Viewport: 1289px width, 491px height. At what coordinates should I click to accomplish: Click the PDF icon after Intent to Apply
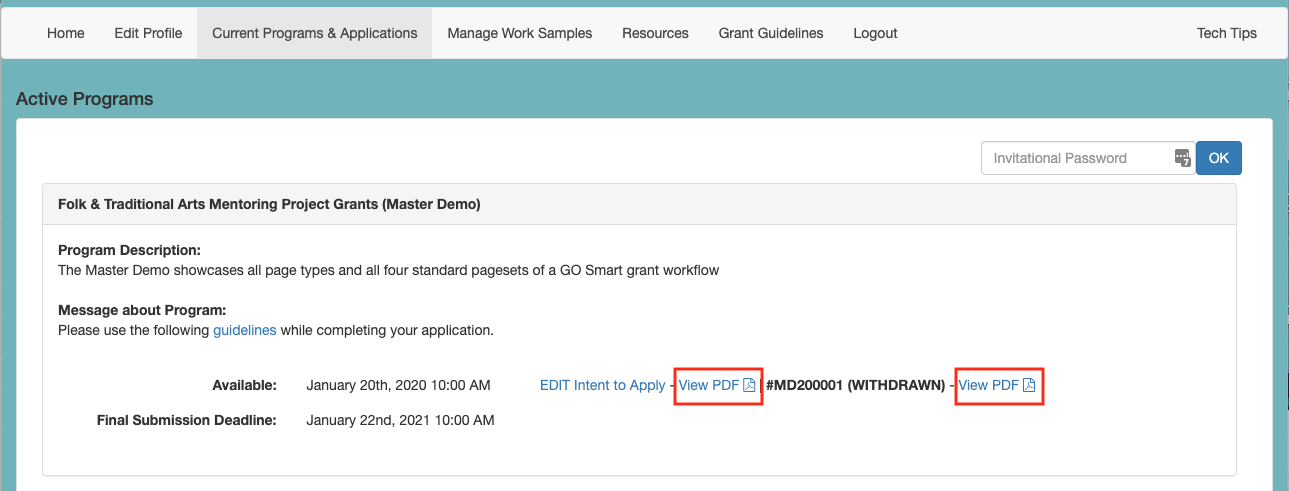click(x=749, y=385)
